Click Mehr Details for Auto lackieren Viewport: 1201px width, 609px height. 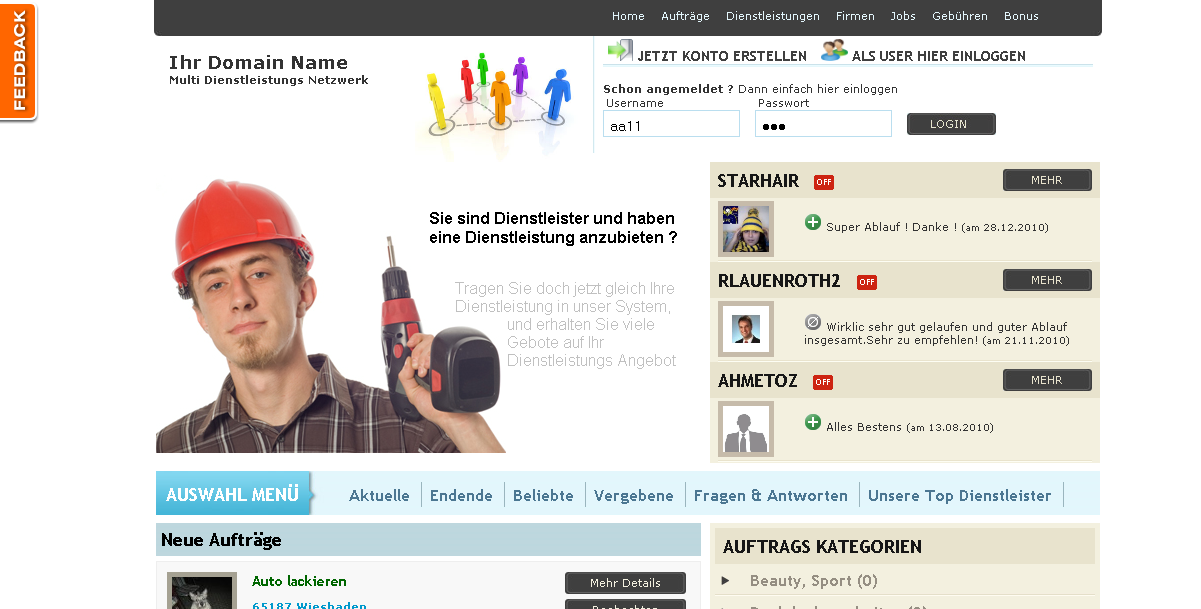625,583
